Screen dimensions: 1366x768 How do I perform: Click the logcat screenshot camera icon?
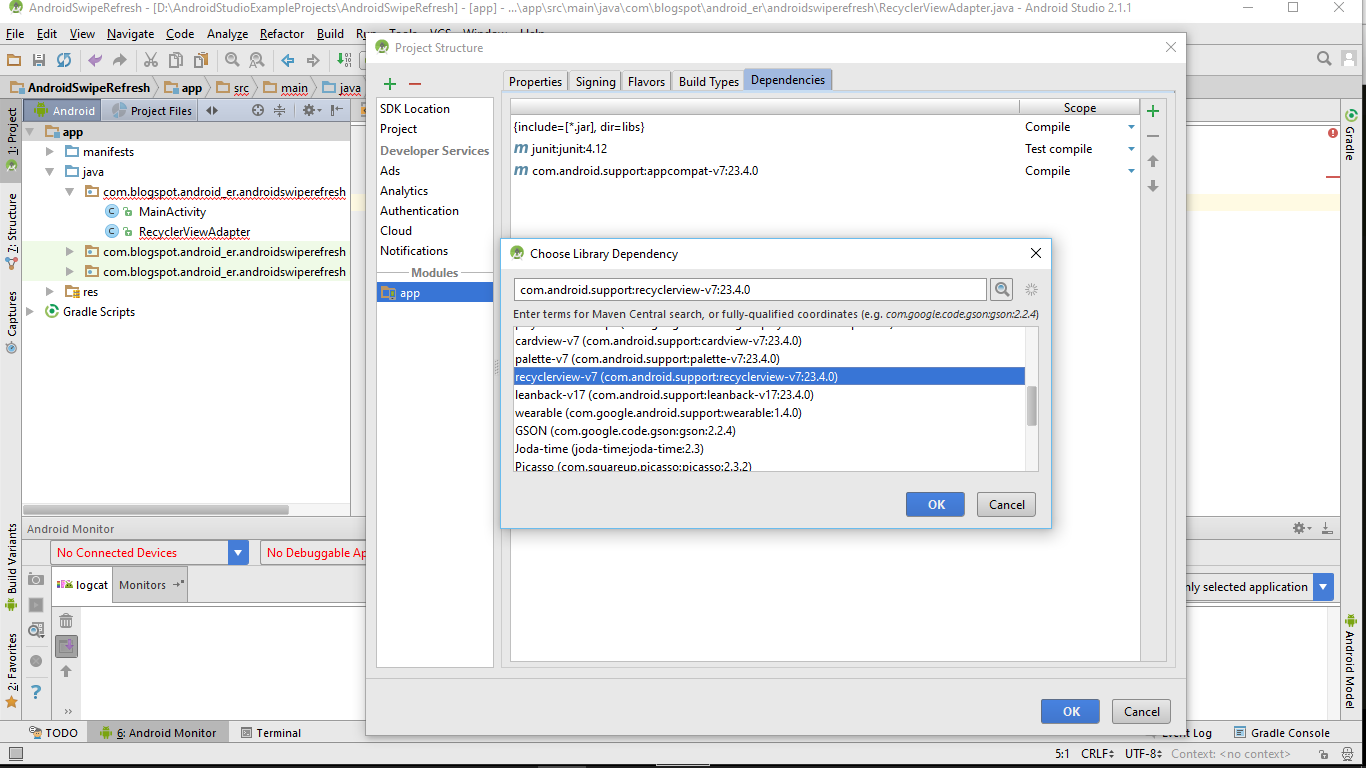point(36,579)
